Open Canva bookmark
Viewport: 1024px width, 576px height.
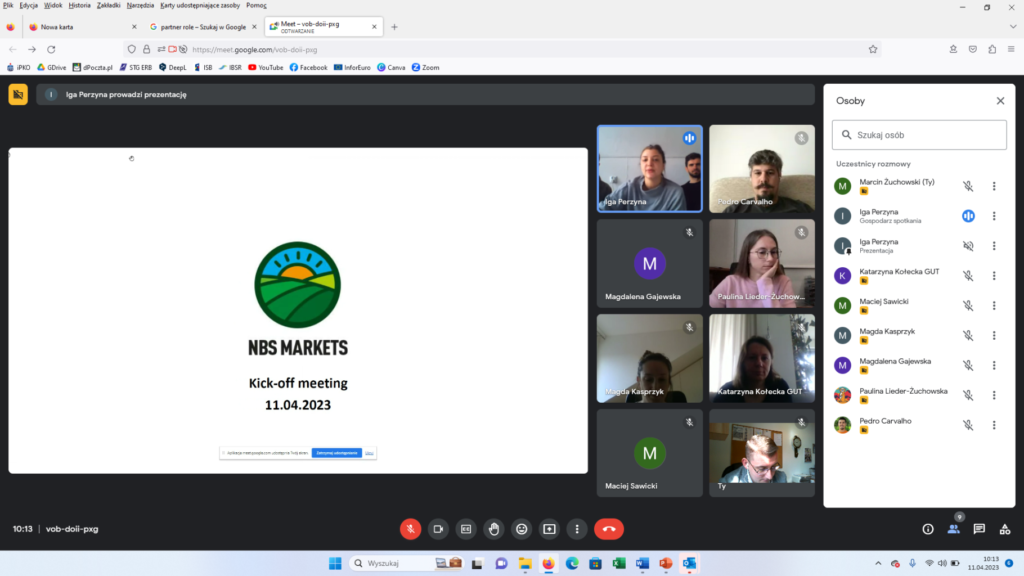(391, 67)
